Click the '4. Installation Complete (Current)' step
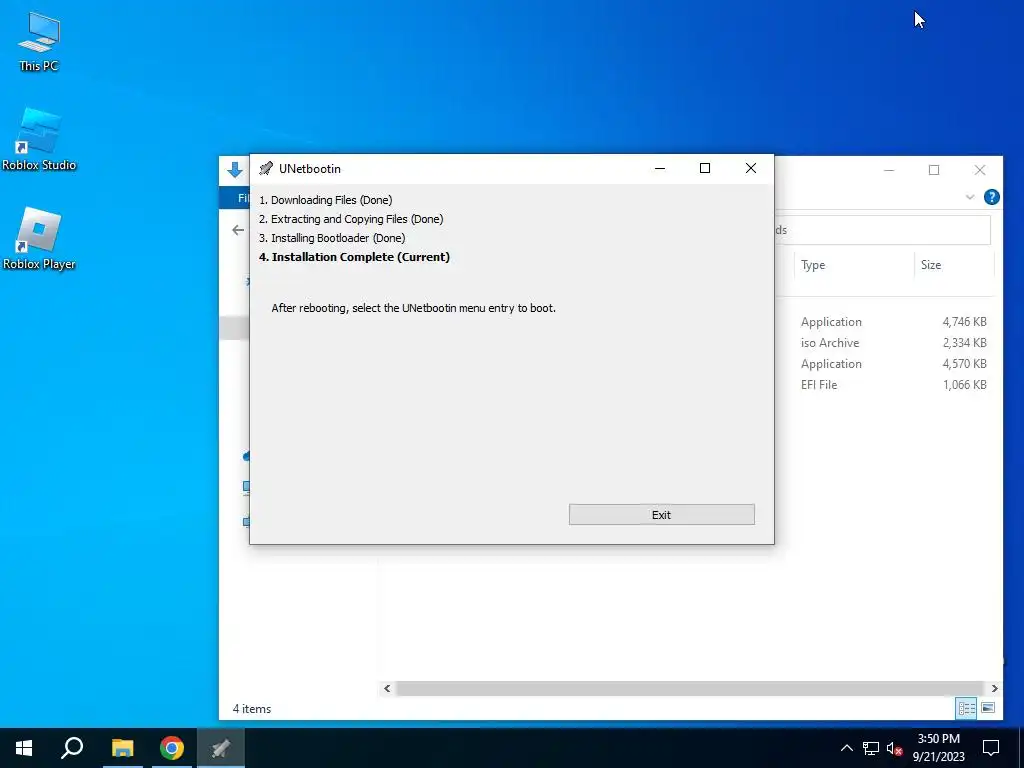Viewport: 1024px width, 768px height. (355, 257)
